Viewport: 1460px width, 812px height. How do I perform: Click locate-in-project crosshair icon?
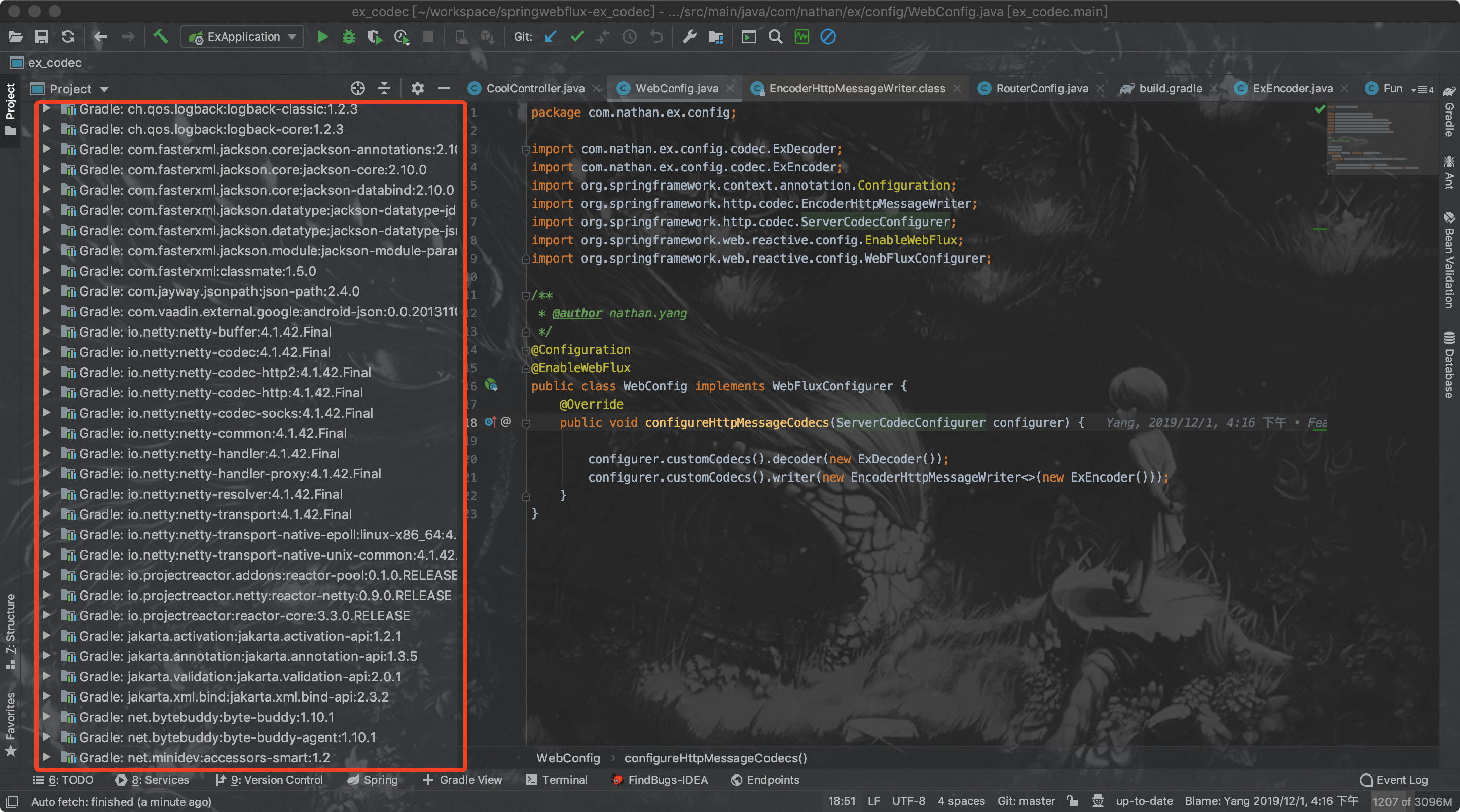tap(357, 88)
